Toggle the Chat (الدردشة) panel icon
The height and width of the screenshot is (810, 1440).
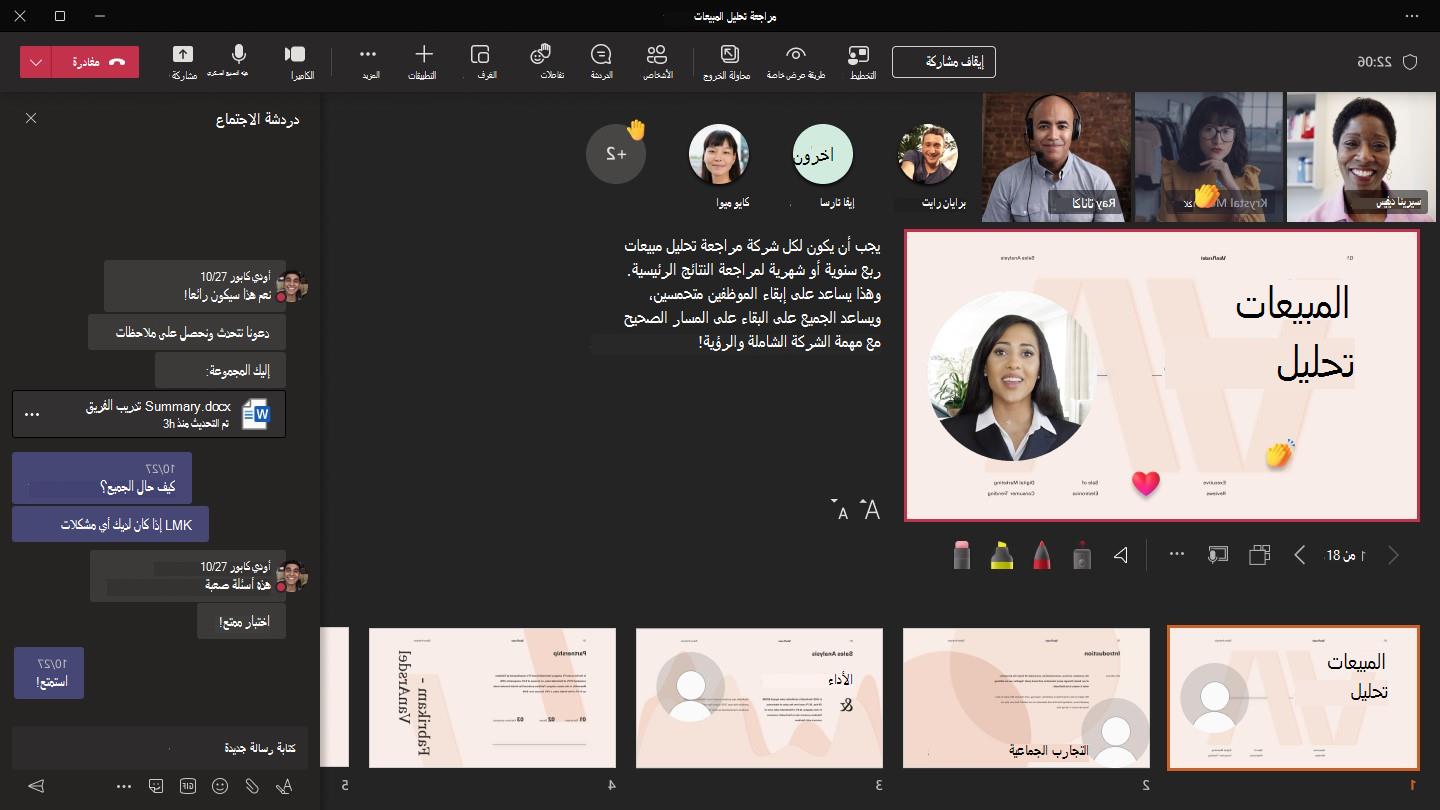[x=601, y=54]
